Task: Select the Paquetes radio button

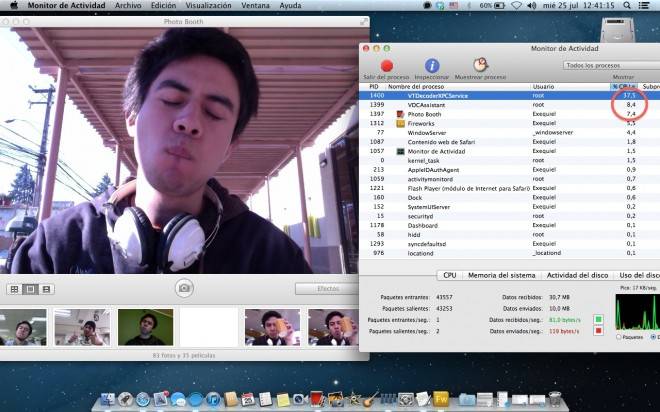Action: pyautogui.click(x=619, y=337)
